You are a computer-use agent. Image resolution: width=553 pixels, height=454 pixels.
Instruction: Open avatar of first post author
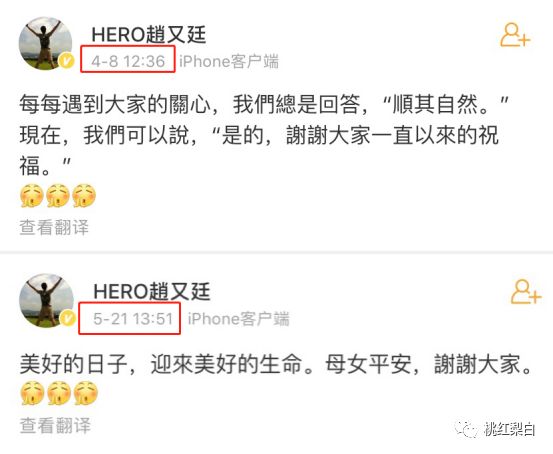45,43
